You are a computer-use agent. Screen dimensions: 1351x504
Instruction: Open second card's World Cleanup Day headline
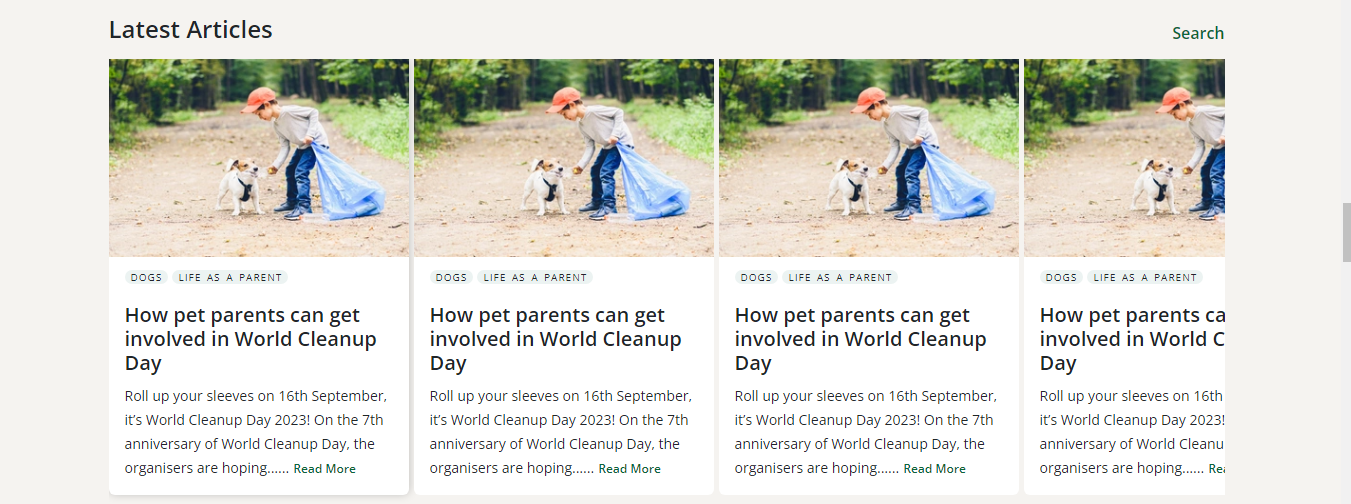[x=556, y=339]
